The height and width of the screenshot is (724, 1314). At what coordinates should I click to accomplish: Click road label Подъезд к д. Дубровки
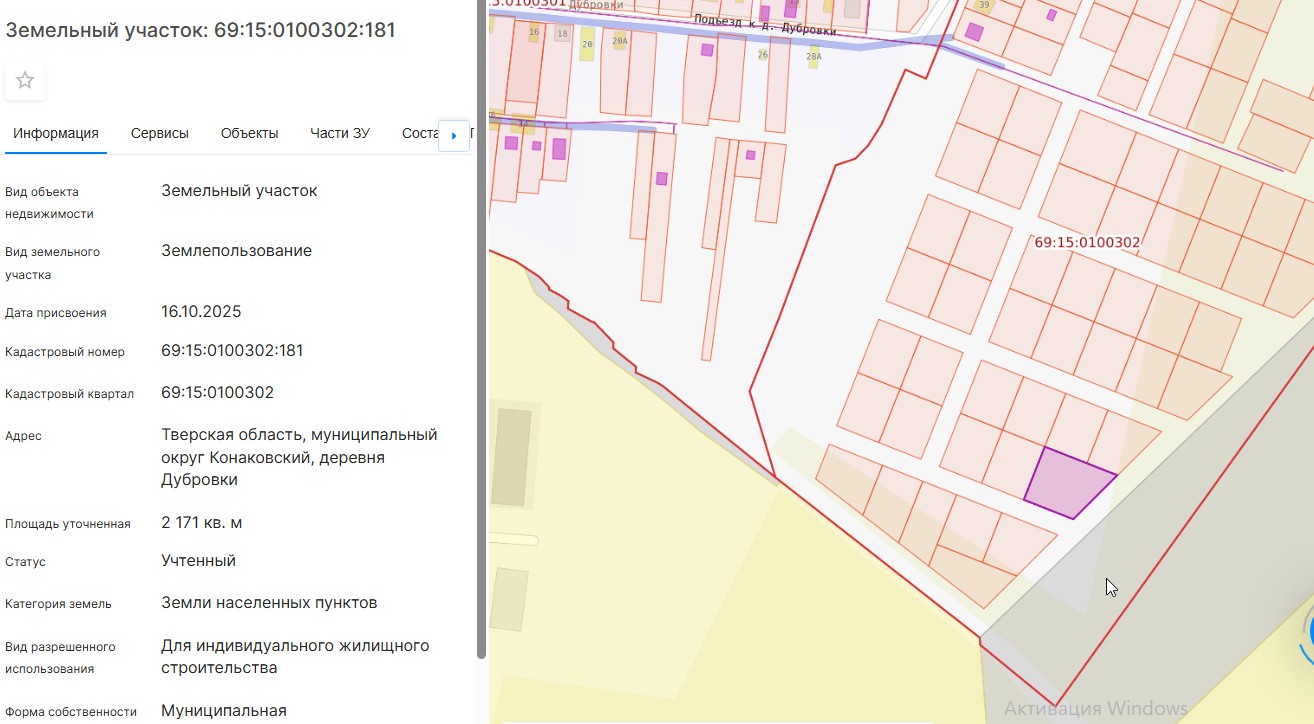pyautogui.click(x=764, y=24)
